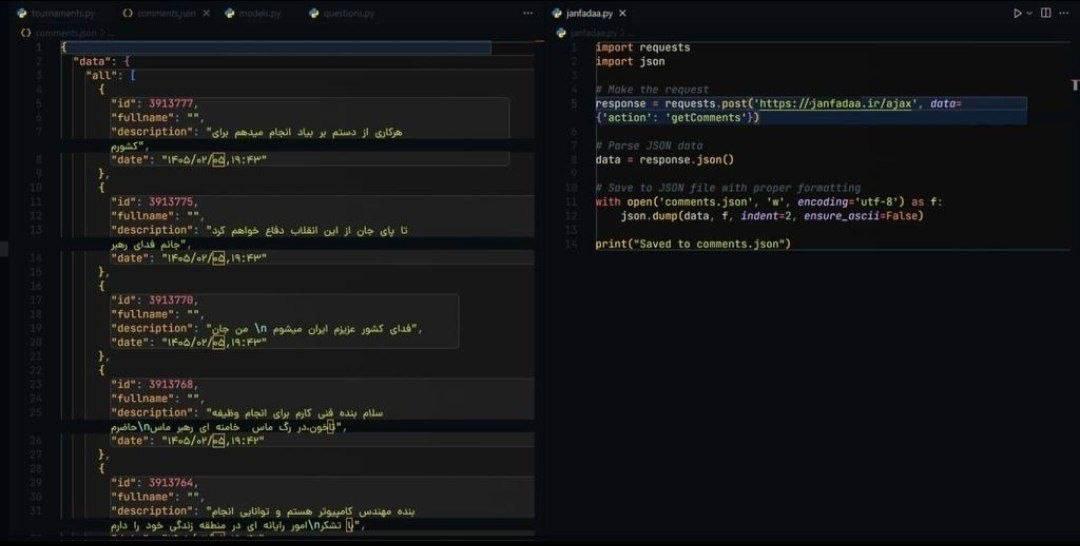Click the print("Saved to comments.json") line

coord(693,244)
